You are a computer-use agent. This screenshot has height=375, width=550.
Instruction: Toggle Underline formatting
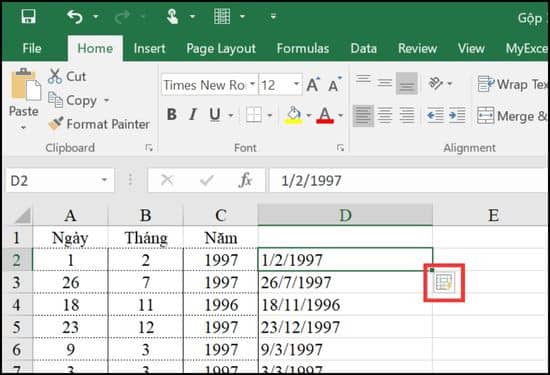coord(215,114)
